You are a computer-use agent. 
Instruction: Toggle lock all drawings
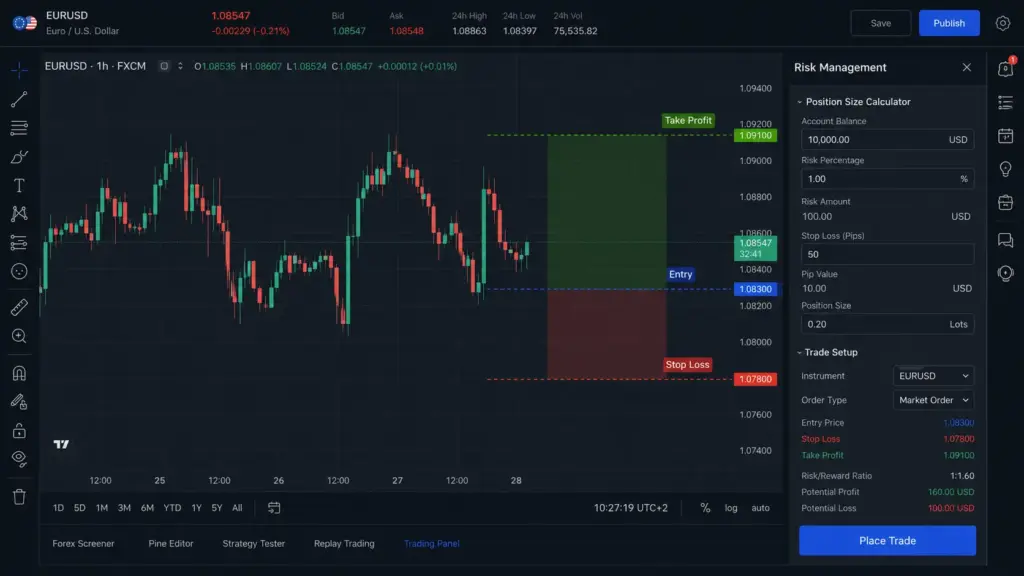click(19, 430)
